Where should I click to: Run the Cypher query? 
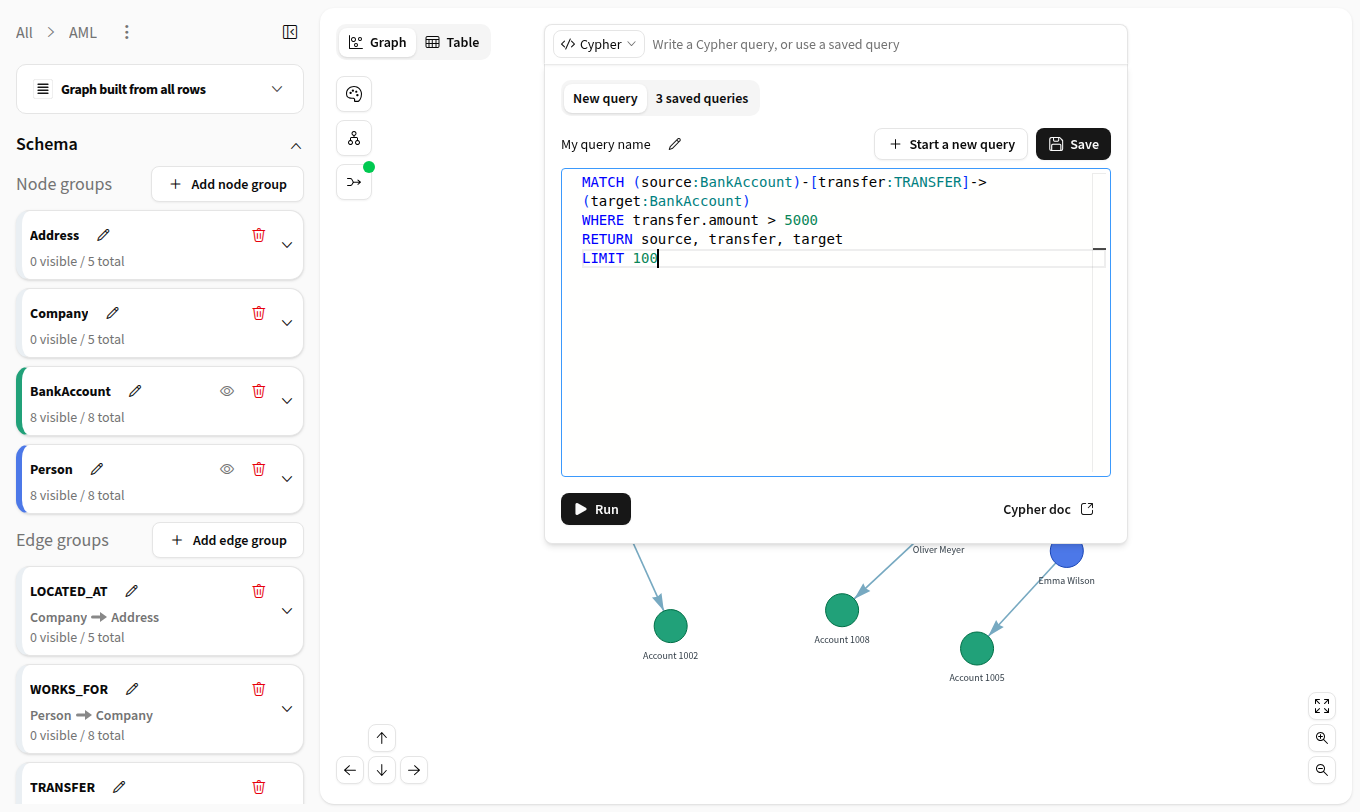(x=596, y=509)
